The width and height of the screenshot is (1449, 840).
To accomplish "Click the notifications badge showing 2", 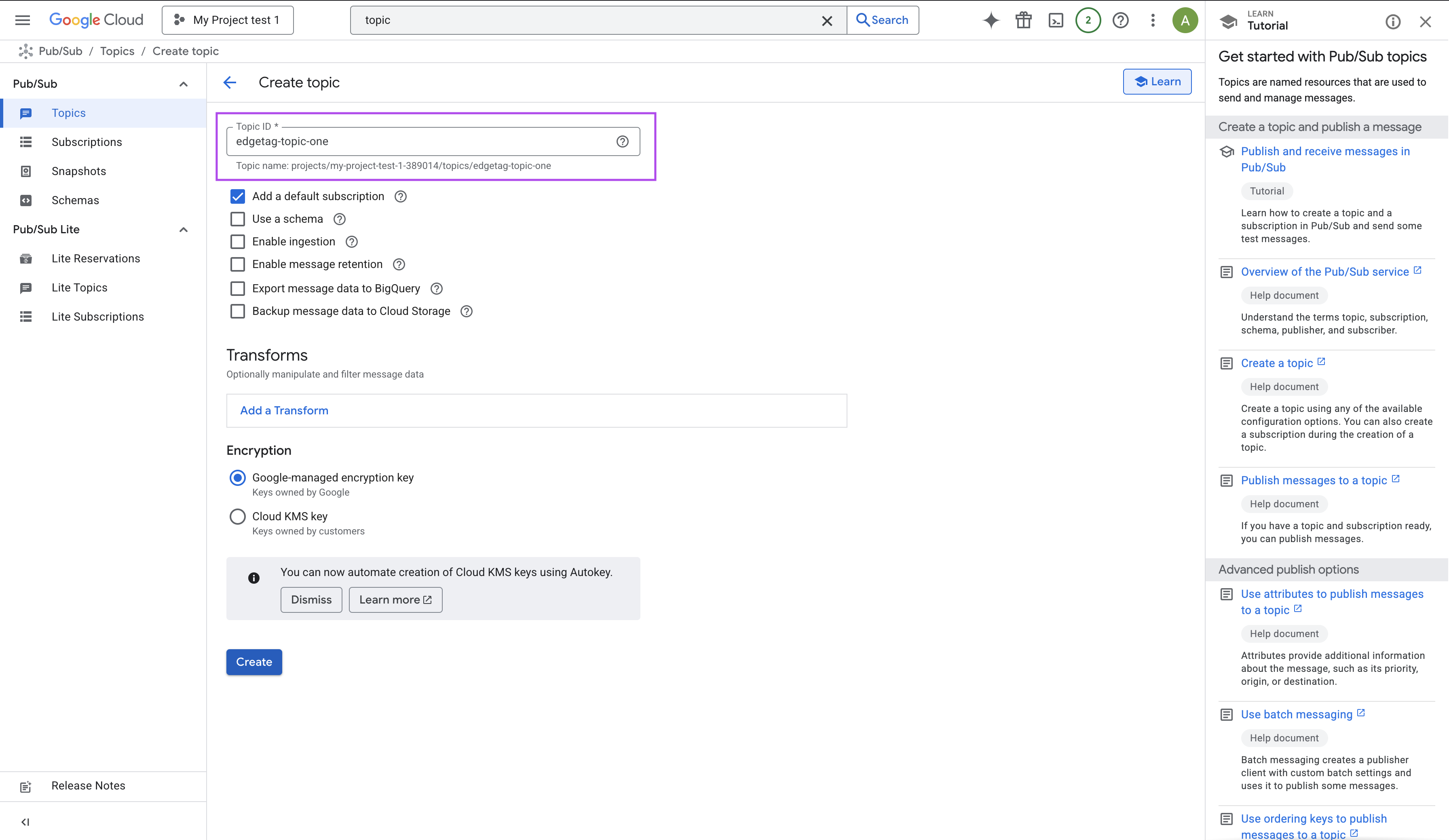I will [1088, 20].
